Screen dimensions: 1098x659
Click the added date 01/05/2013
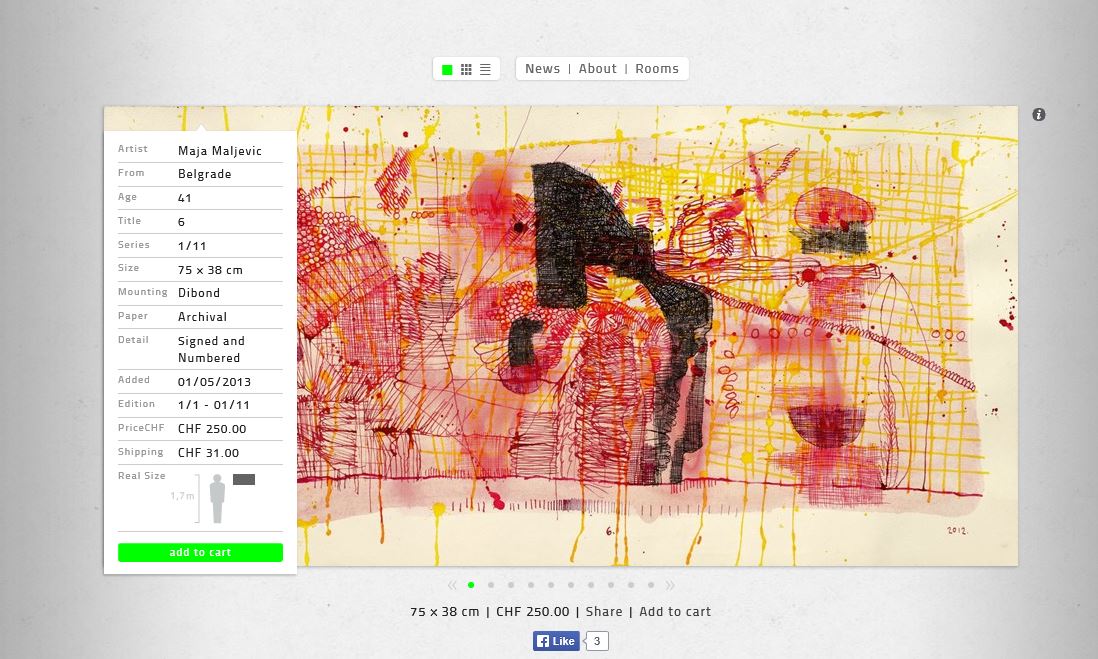[214, 382]
